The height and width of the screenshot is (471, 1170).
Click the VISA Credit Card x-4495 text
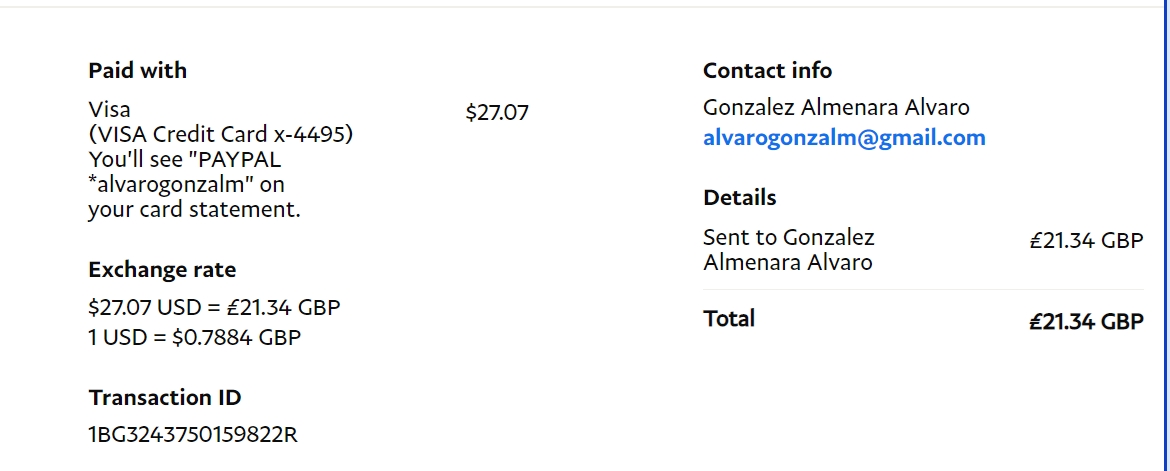point(220,134)
